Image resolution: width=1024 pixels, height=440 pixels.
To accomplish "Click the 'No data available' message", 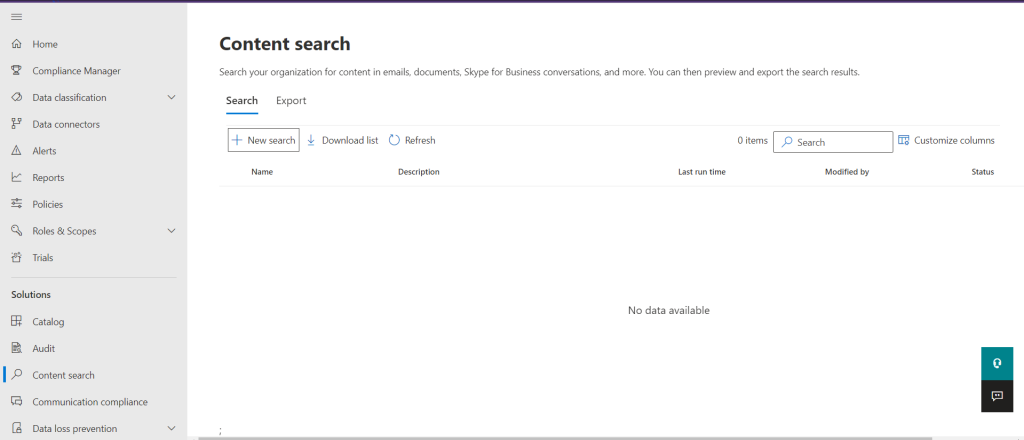I will (x=669, y=310).
